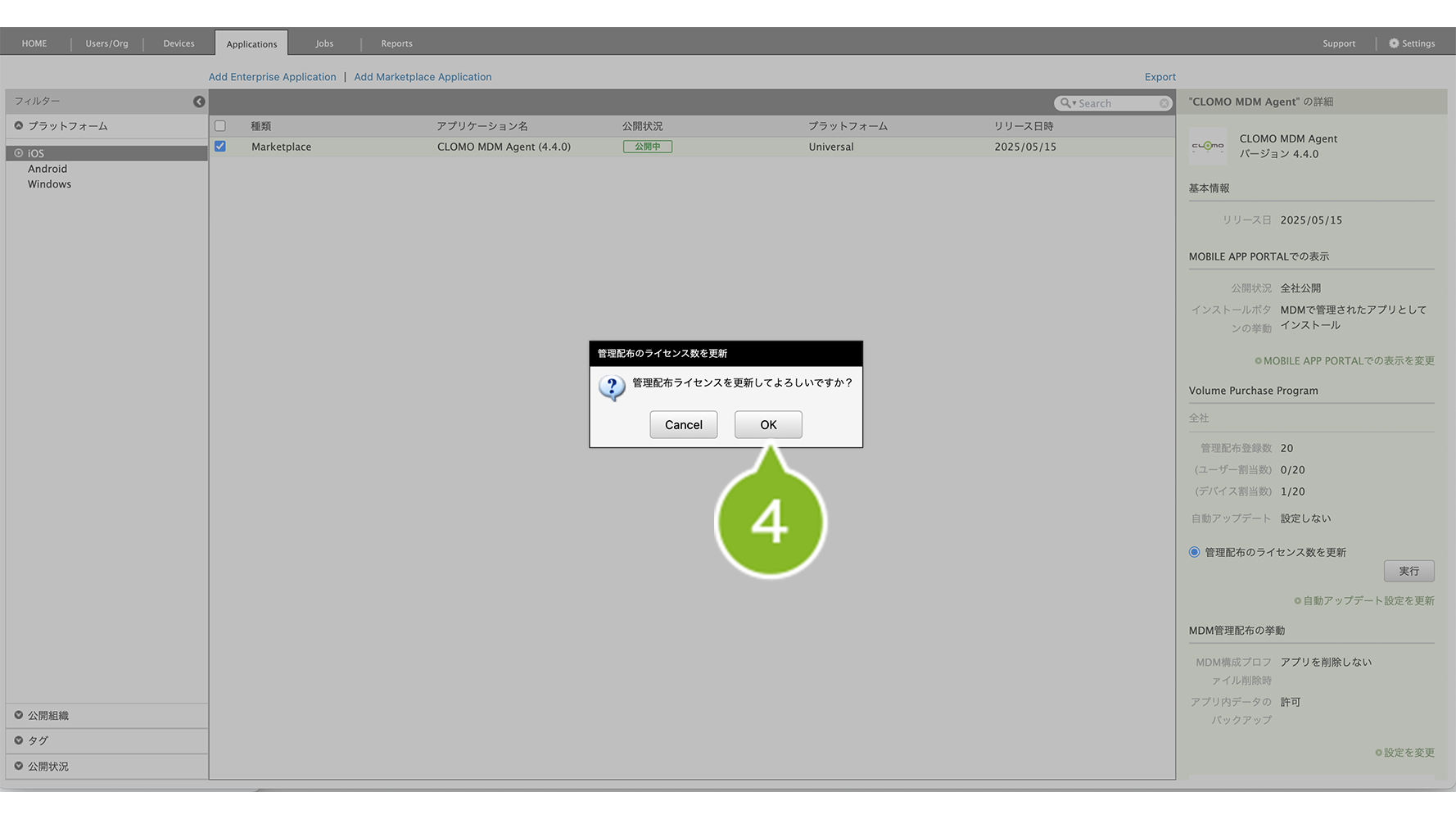
Task: Click inside the Search input field
Action: click(1116, 103)
